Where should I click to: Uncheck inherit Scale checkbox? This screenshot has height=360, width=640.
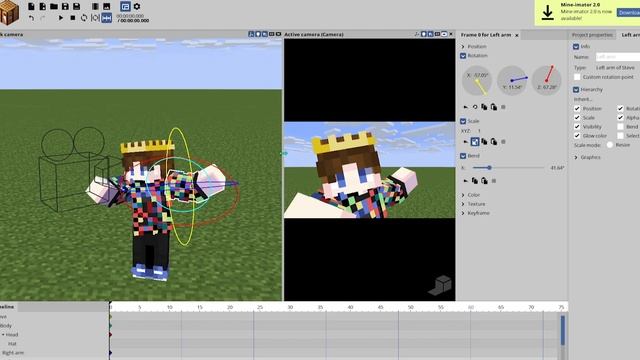[x=577, y=118]
